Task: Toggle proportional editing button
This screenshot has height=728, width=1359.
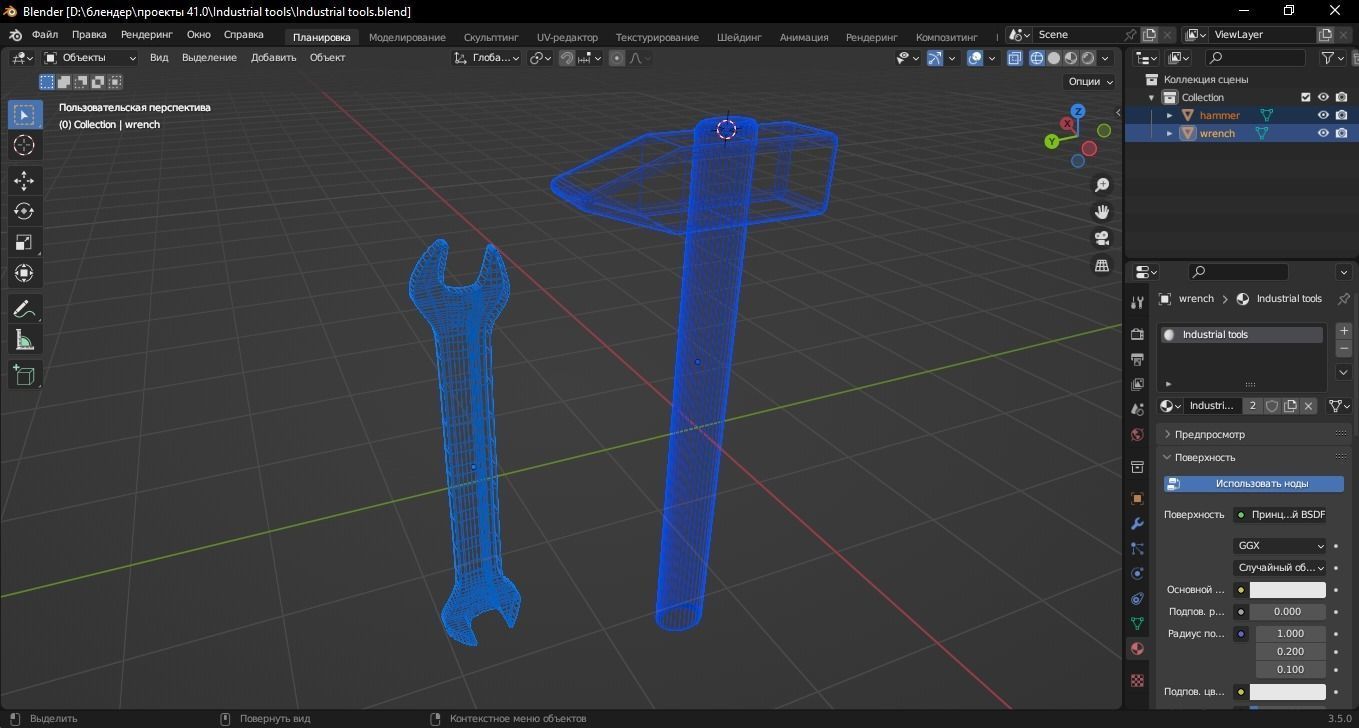Action: pyautogui.click(x=617, y=58)
